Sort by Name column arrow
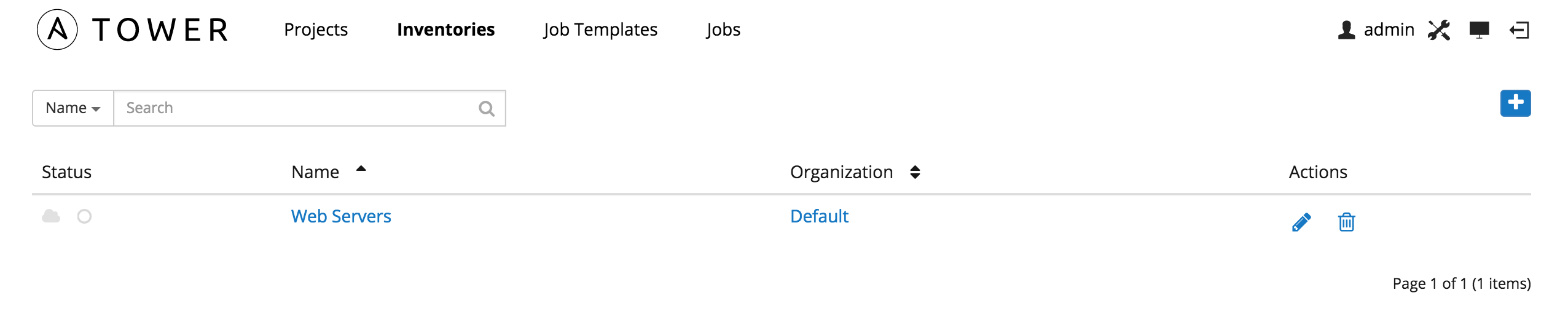Screen dimensions: 1568x322 361,168
